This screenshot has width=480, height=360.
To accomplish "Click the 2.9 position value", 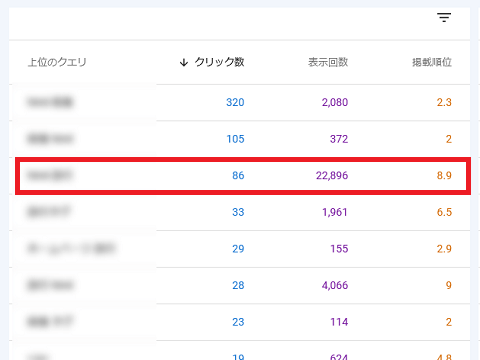I will (x=444, y=249).
